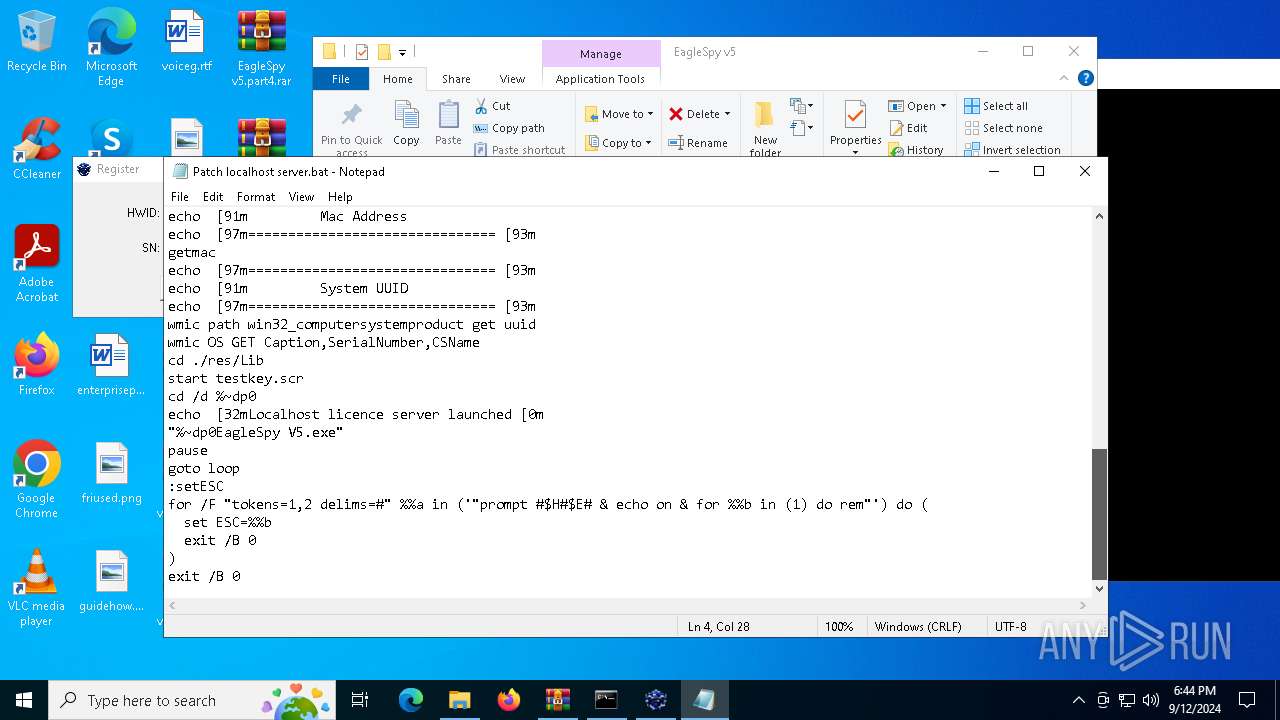Viewport: 1280px width, 720px height.
Task: Open Notepad Edit menu
Action: tap(213, 197)
